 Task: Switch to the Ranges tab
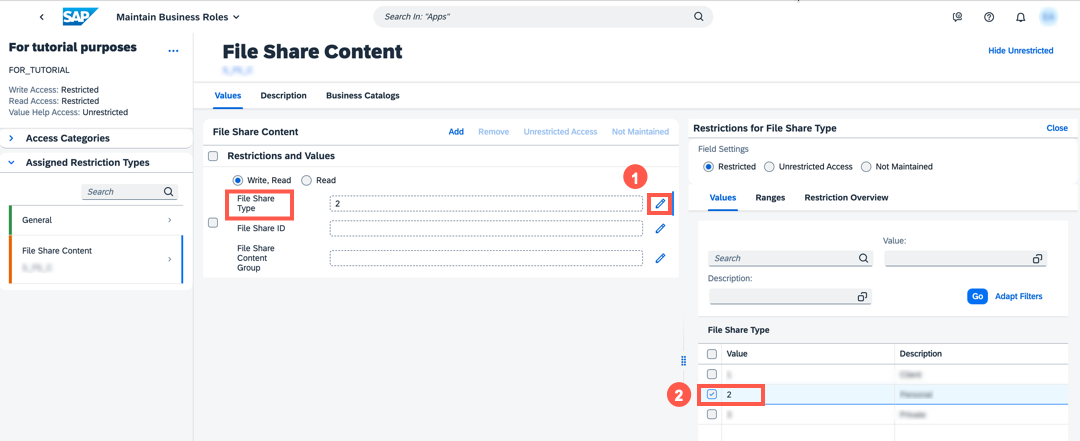[770, 198]
